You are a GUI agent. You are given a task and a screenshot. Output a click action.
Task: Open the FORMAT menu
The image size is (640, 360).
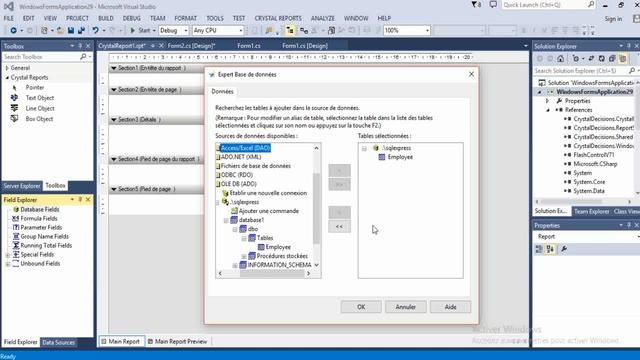pos(185,18)
